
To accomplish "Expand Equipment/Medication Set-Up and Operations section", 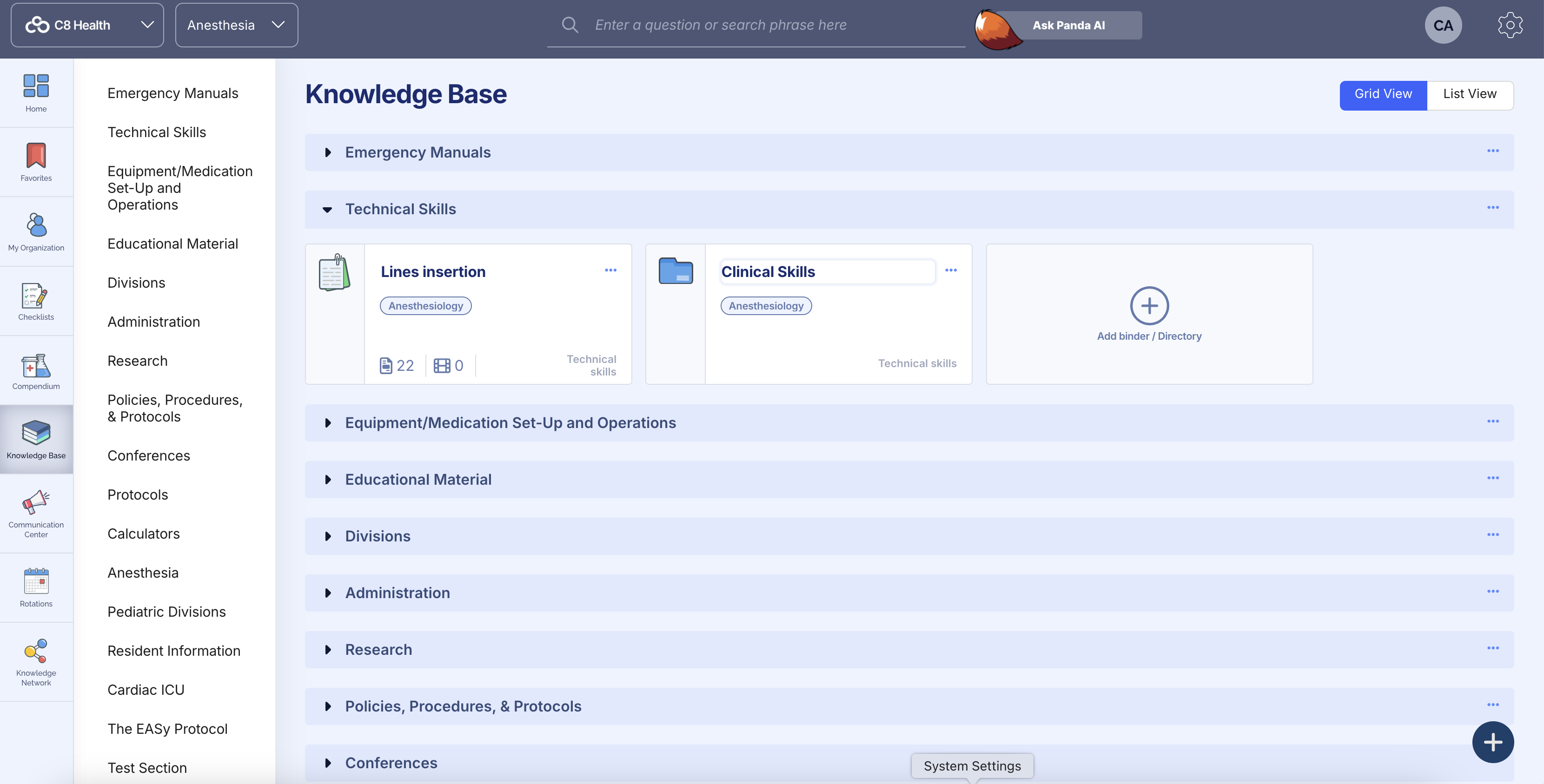I will (328, 423).
